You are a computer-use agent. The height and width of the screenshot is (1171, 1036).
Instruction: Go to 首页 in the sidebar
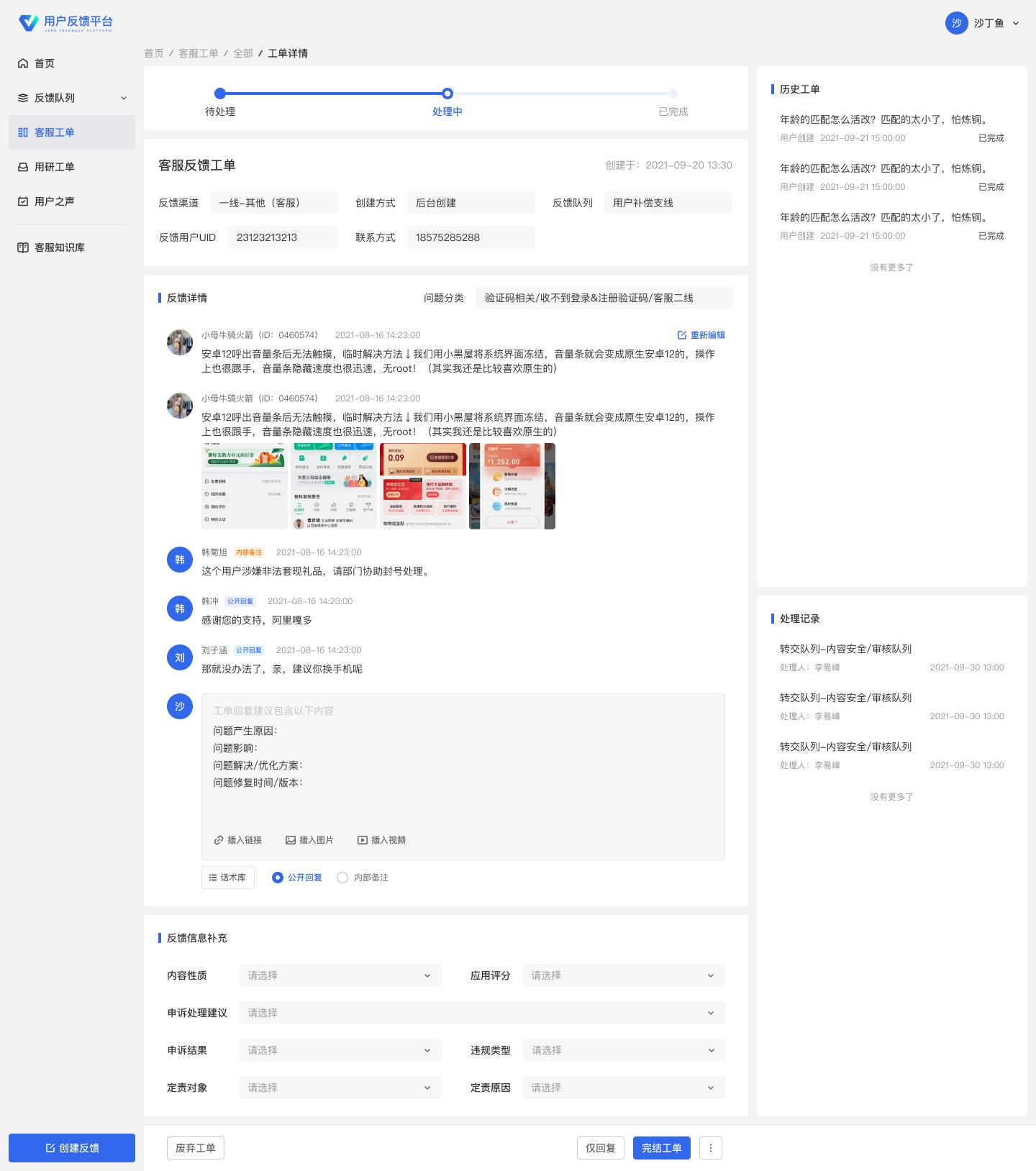(72, 63)
